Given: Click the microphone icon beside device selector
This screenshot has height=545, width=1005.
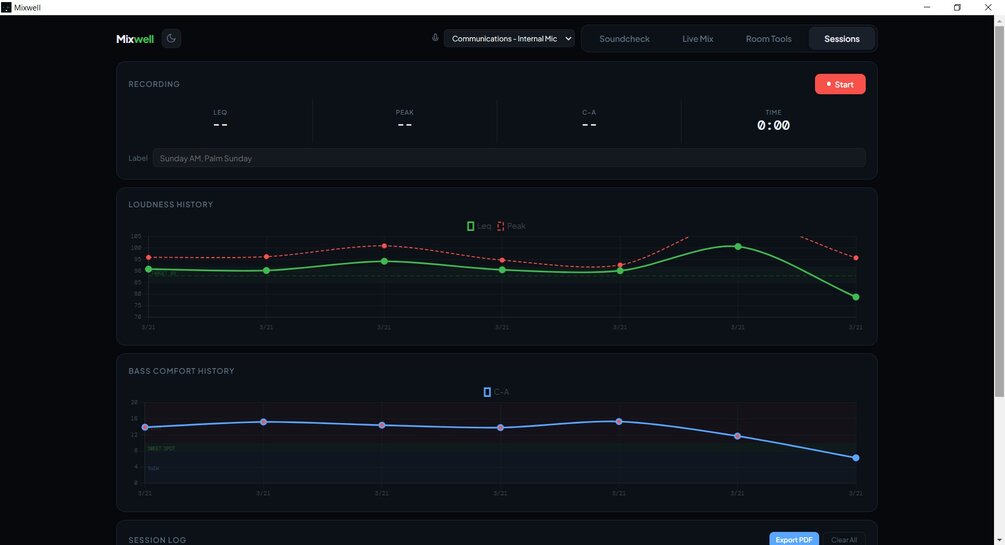Looking at the screenshot, I should coord(435,38).
